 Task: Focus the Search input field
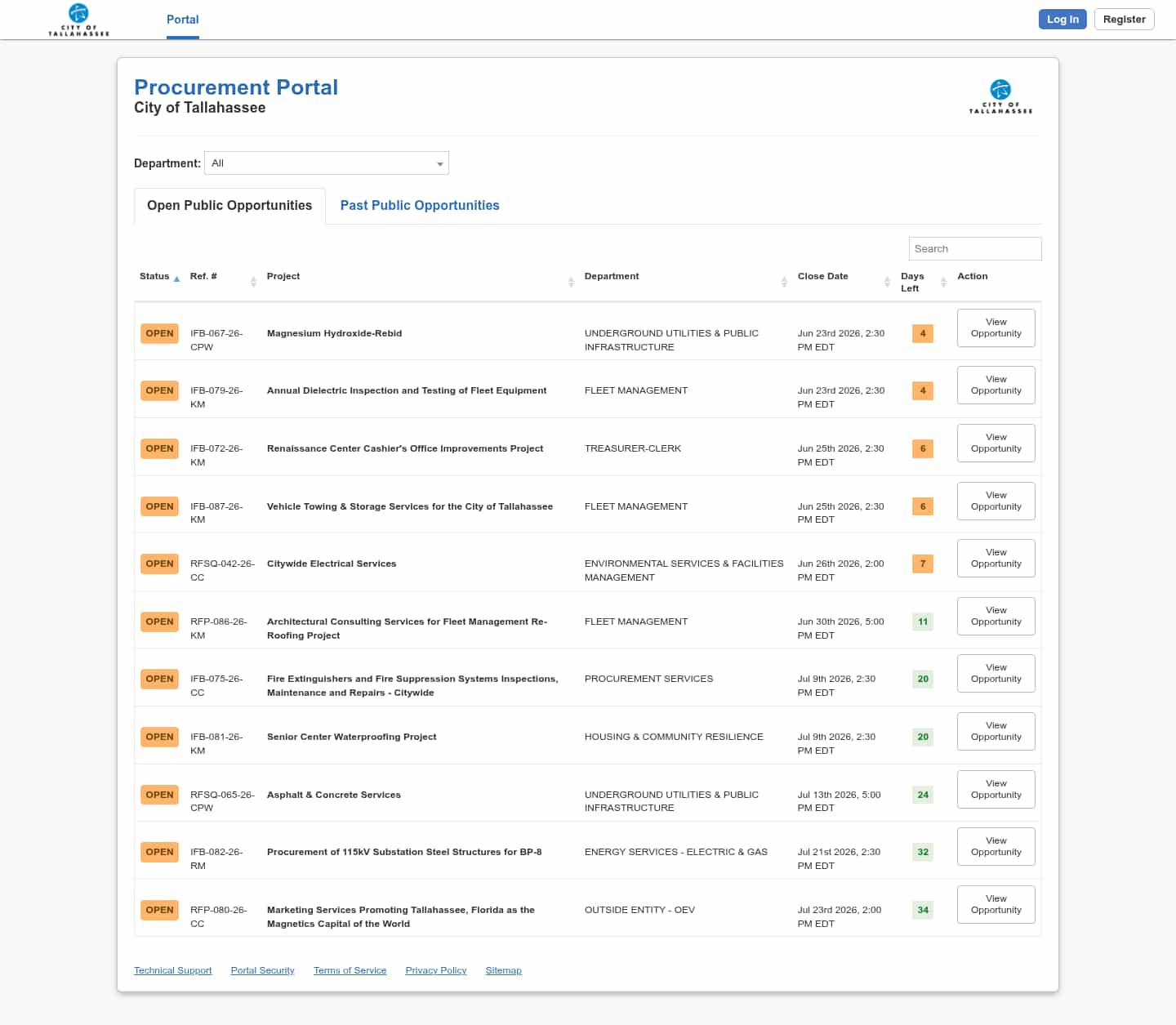(x=975, y=249)
